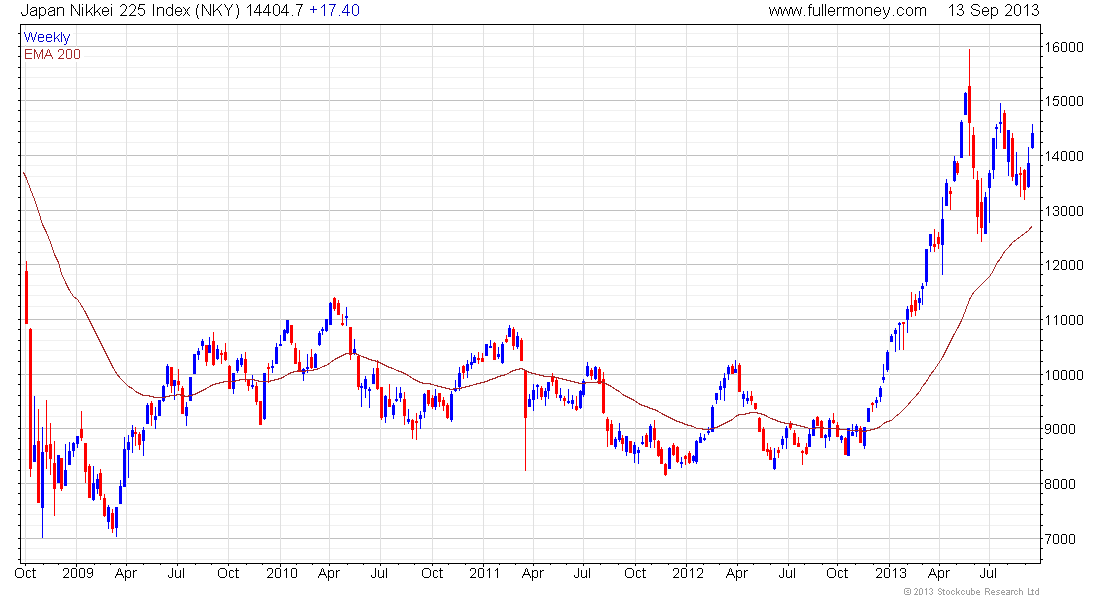This screenshot has width=1100, height=600.
Task: Click the 11000 price axis label
Action: pyautogui.click(x=1064, y=320)
